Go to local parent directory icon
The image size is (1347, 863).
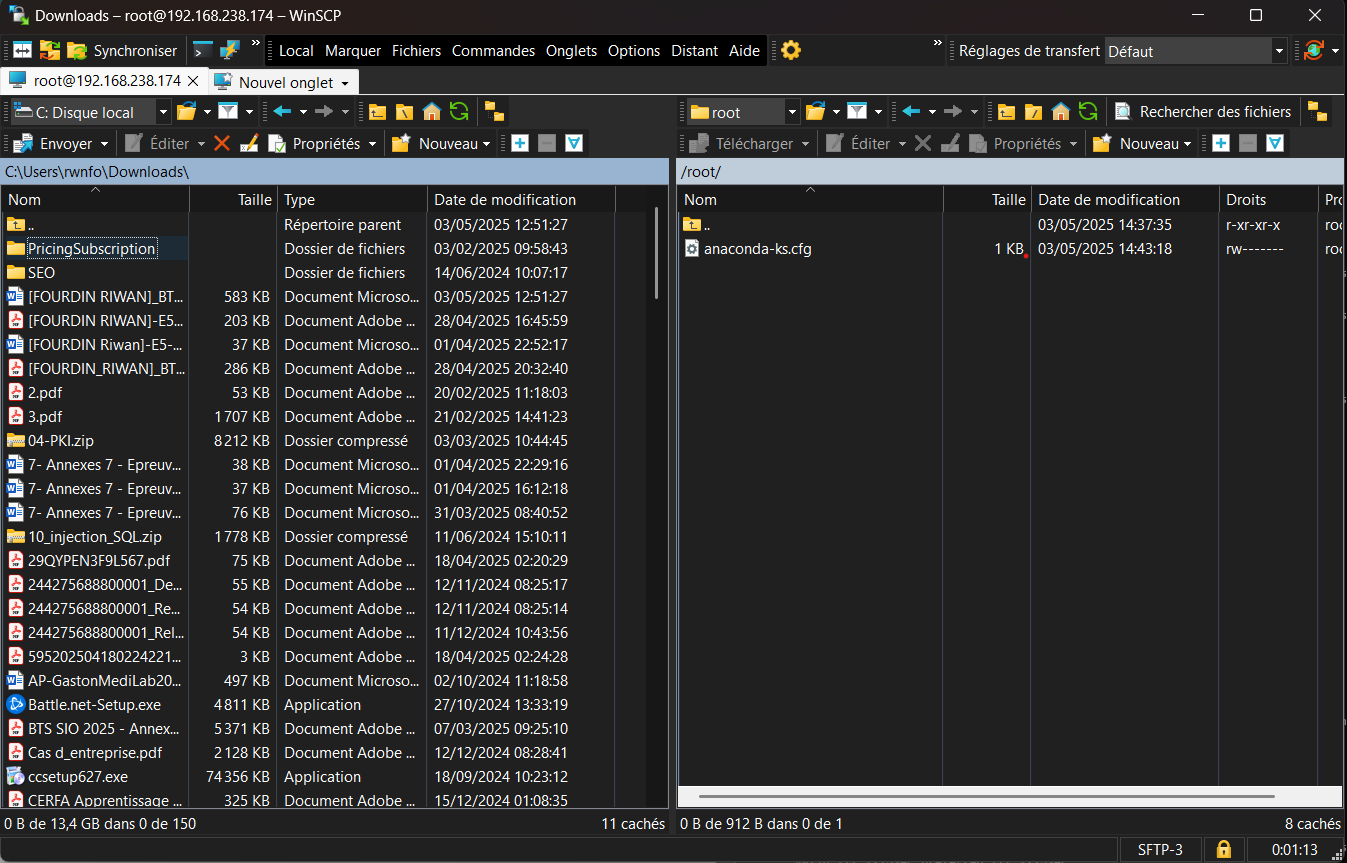(x=377, y=112)
